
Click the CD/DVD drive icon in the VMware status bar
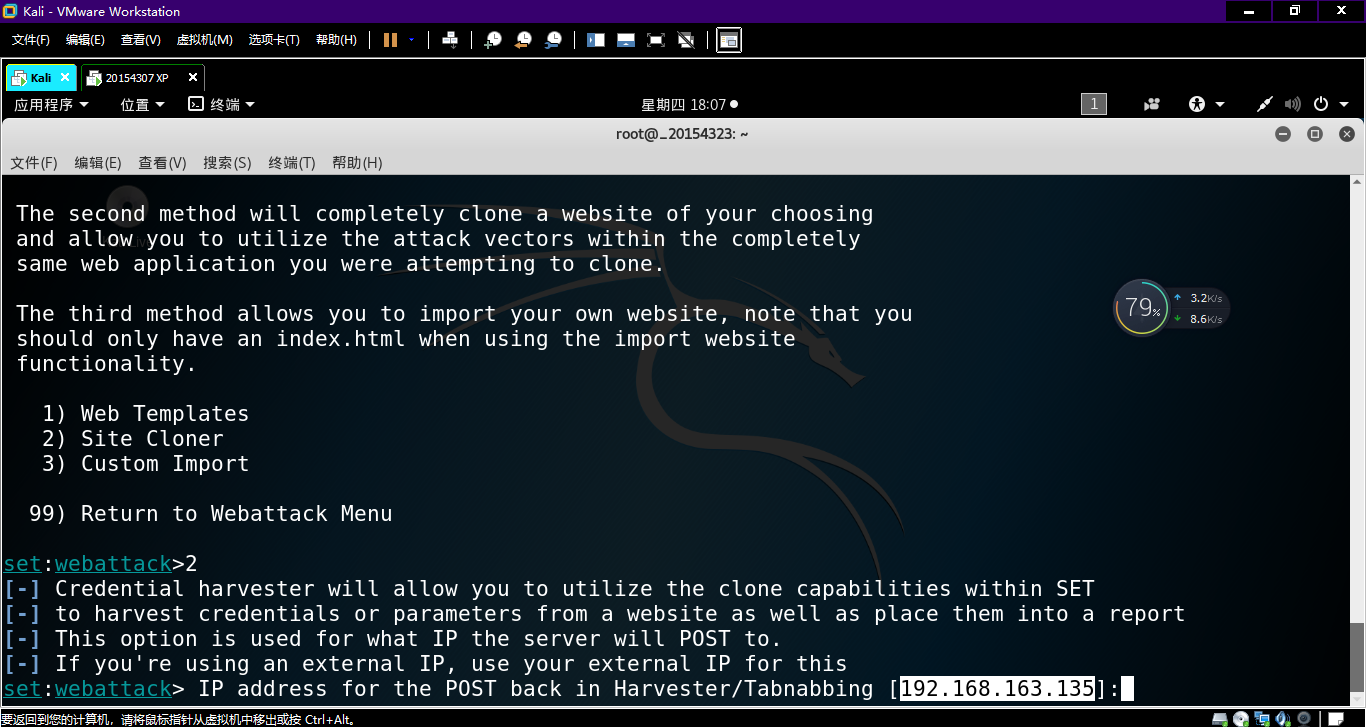pyautogui.click(x=1240, y=719)
